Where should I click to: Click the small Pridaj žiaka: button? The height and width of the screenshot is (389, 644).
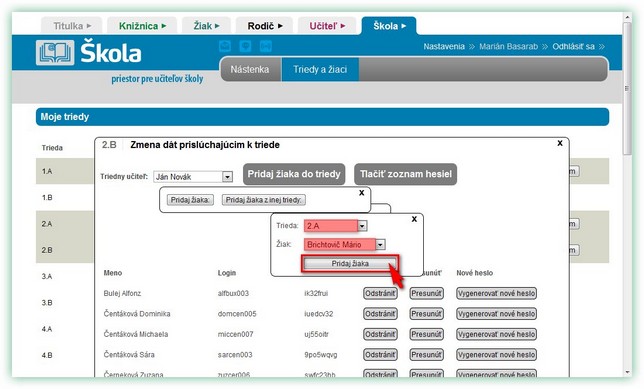(190, 200)
